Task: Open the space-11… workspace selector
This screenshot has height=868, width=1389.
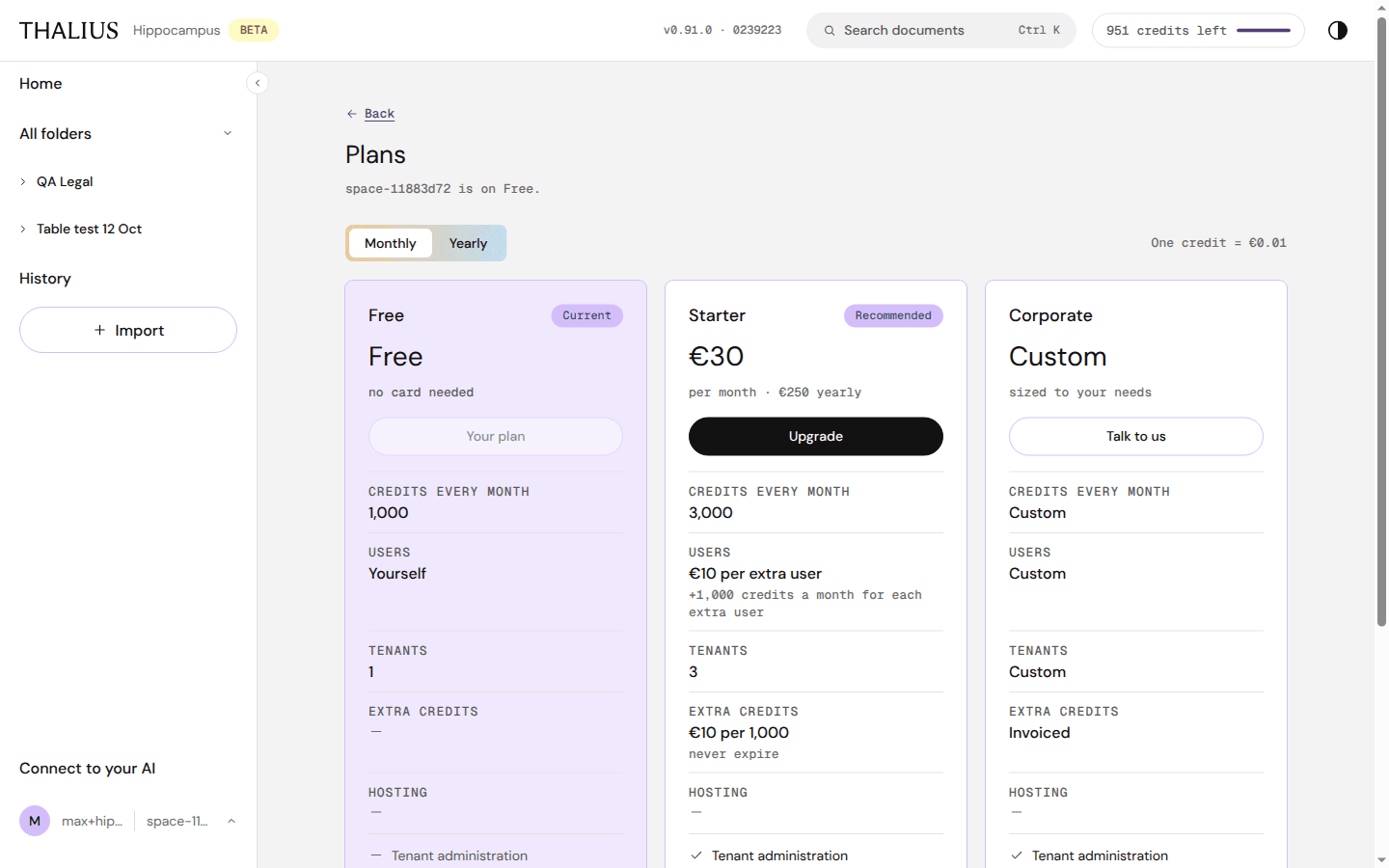Action: (177, 821)
